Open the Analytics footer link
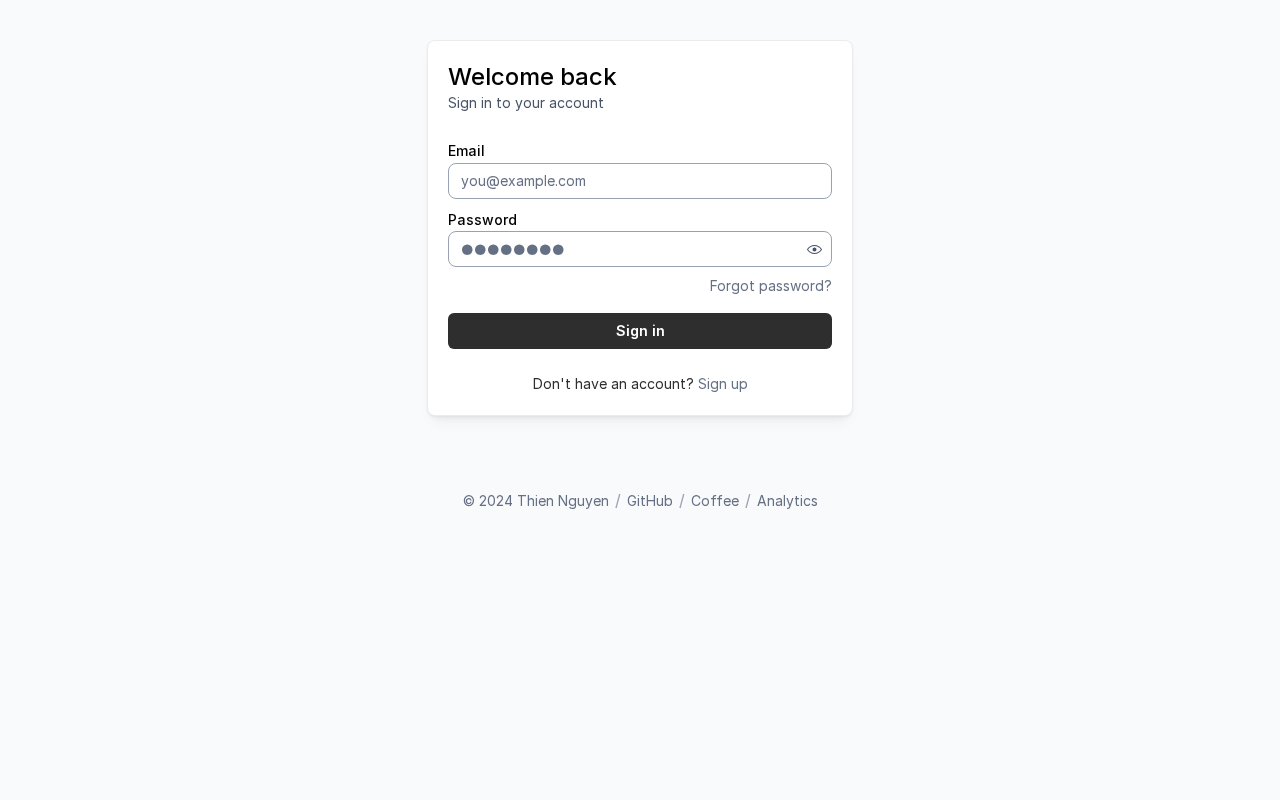This screenshot has width=1280, height=800. 787,501
